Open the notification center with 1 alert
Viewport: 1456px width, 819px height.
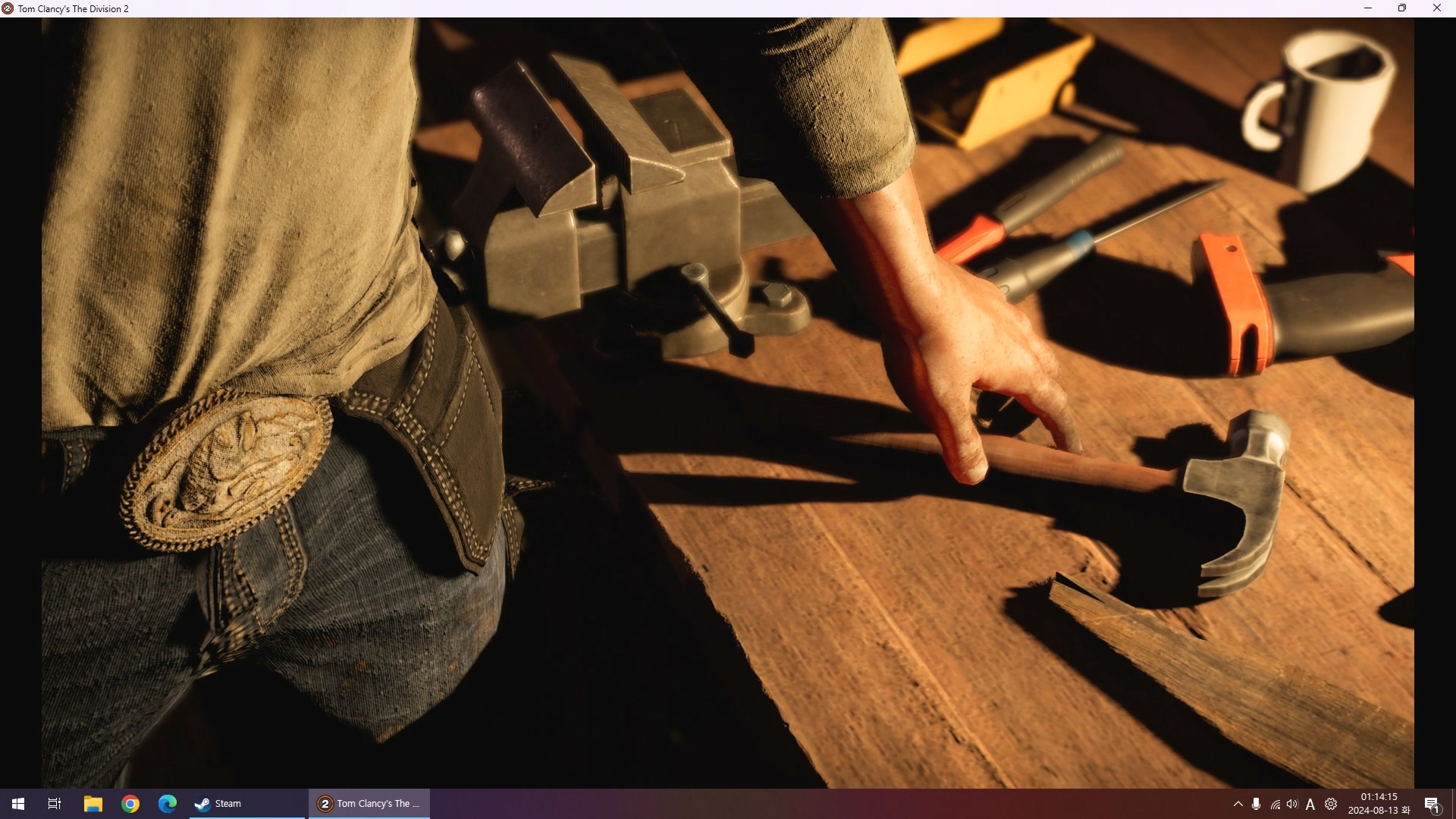[x=1432, y=805]
